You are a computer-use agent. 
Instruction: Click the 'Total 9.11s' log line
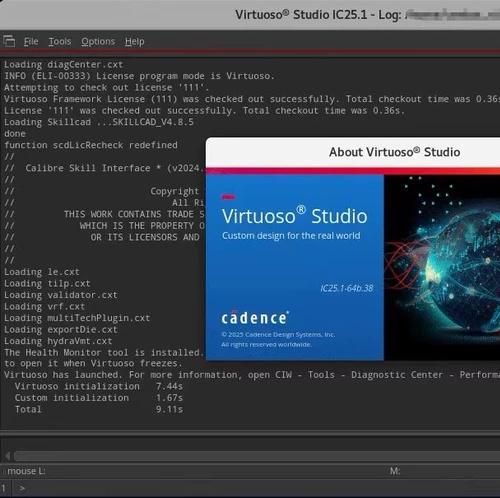tap(99, 409)
